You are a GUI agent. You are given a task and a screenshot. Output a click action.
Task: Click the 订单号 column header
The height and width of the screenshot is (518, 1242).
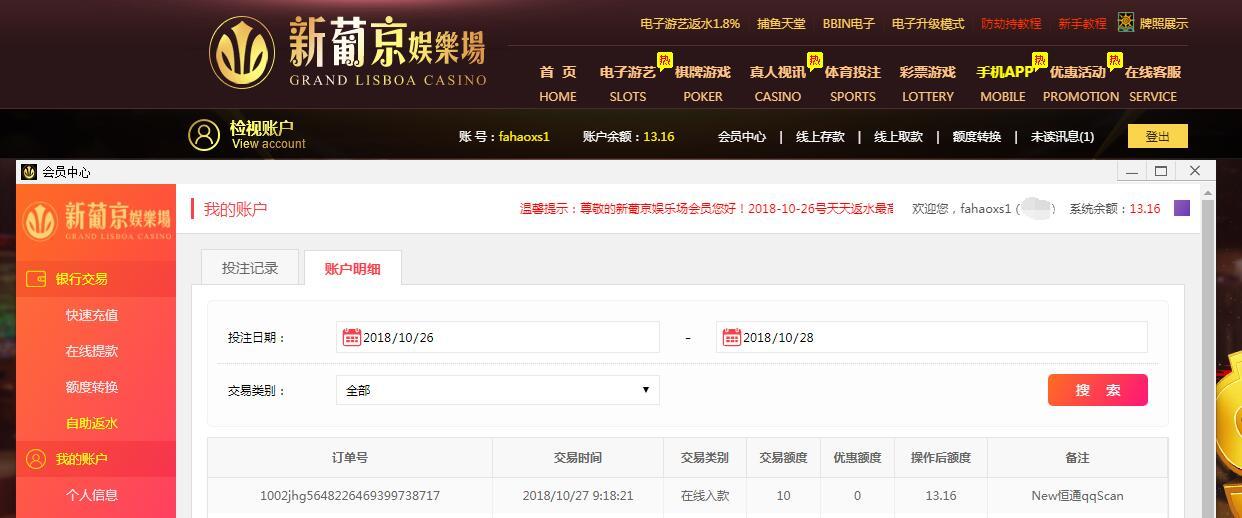(x=350, y=457)
